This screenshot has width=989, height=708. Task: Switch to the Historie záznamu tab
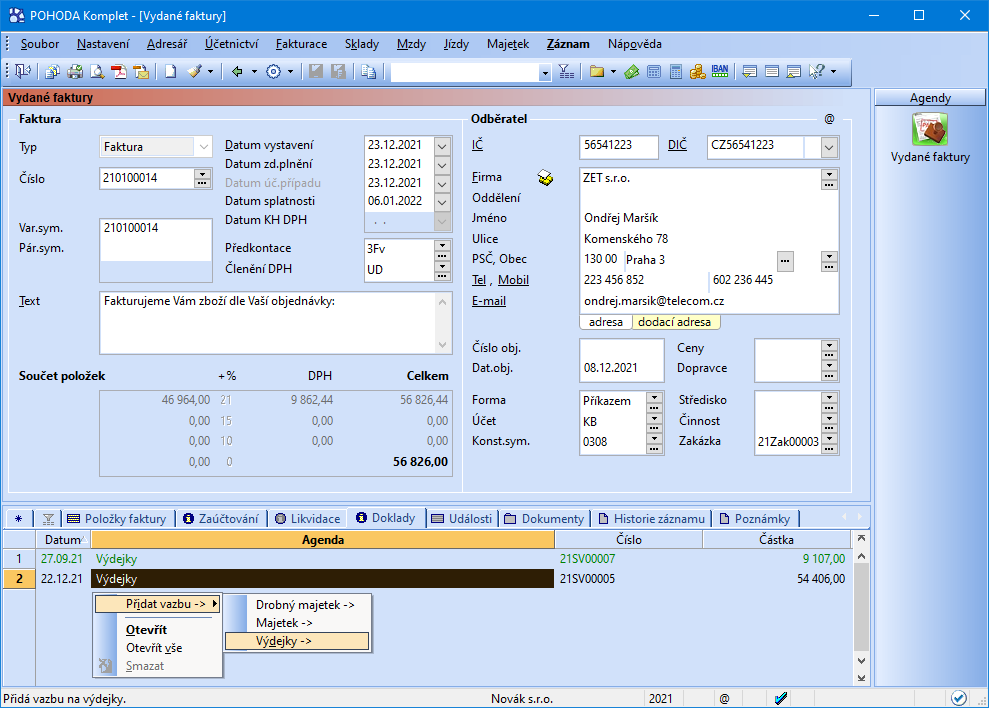point(652,519)
